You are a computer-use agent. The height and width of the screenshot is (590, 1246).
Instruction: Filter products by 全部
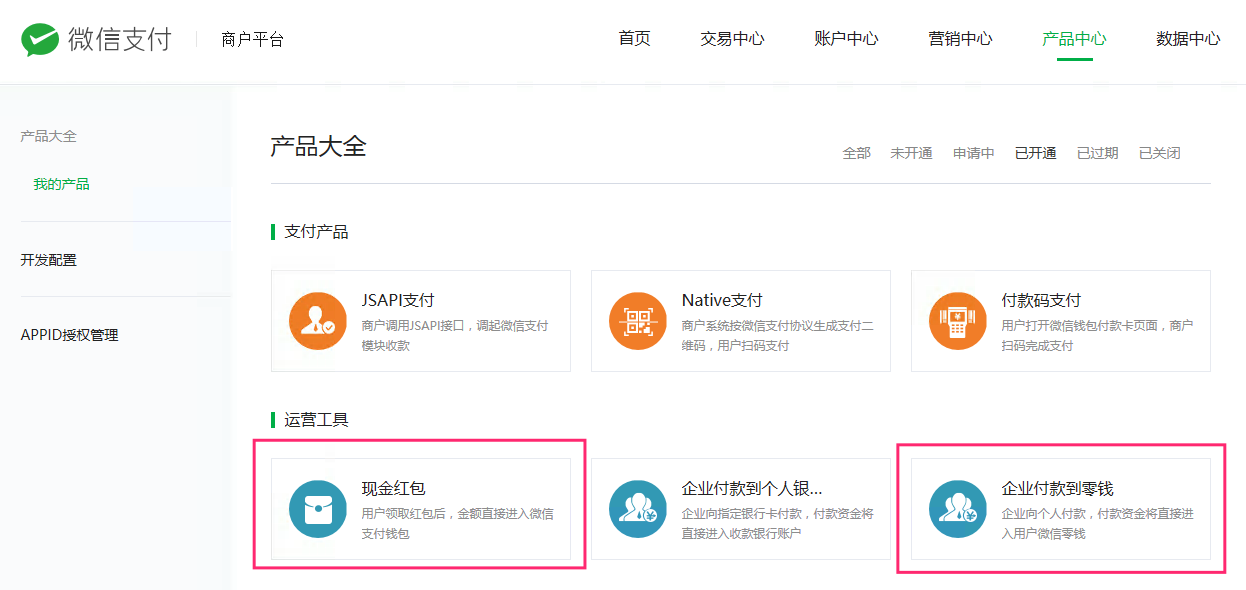pyautogui.click(x=857, y=153)
